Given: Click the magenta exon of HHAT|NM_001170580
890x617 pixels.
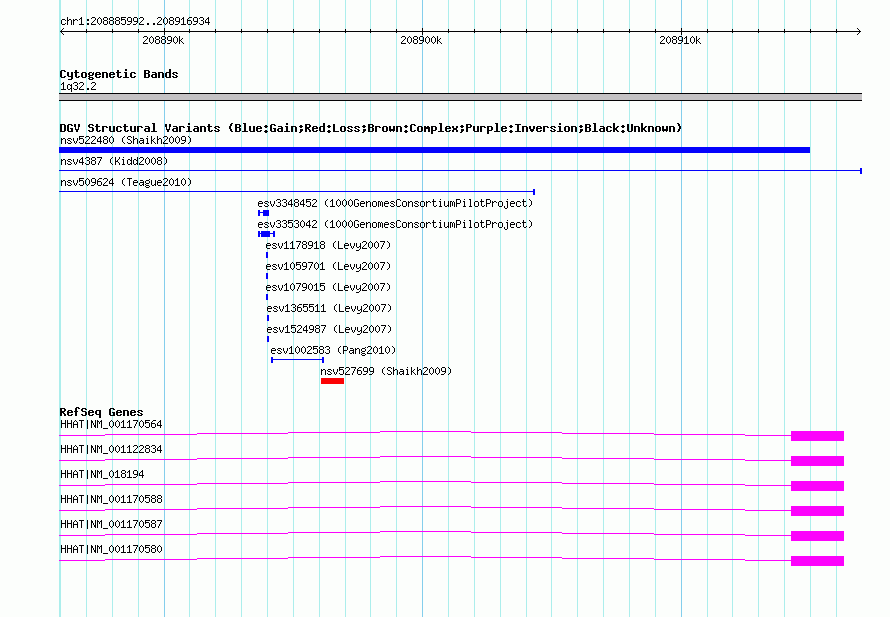Looking at the screenshot, I should tap(817, 561).
